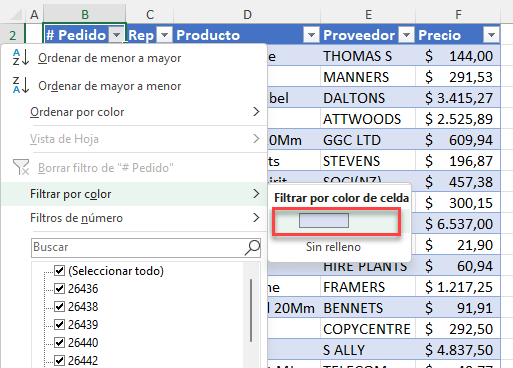Screen dimensions: 513x368
Task: Click cell S ALLY
Action: (x=368, y=350)
